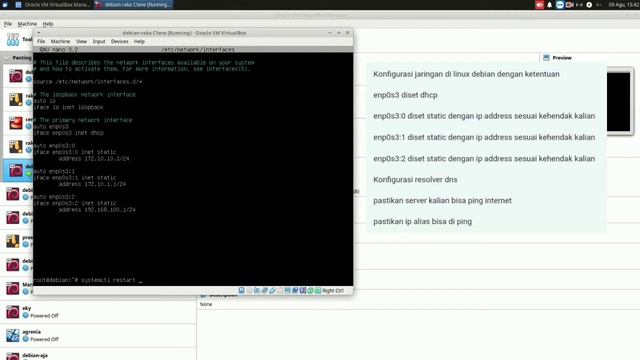Select Tools icon in VirtualBox Manager
Screen dimensions: 640x360
click(13, 39)
